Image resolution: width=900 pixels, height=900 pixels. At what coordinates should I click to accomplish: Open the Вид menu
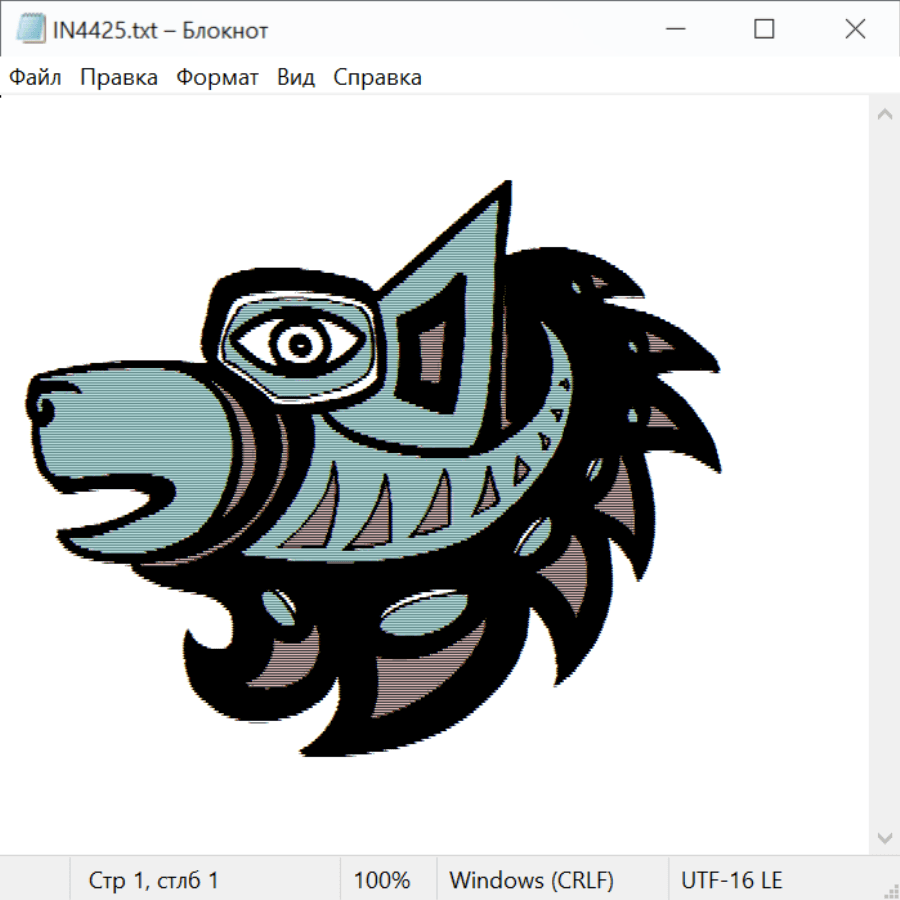pyautogui.click(x=296, y=78)
